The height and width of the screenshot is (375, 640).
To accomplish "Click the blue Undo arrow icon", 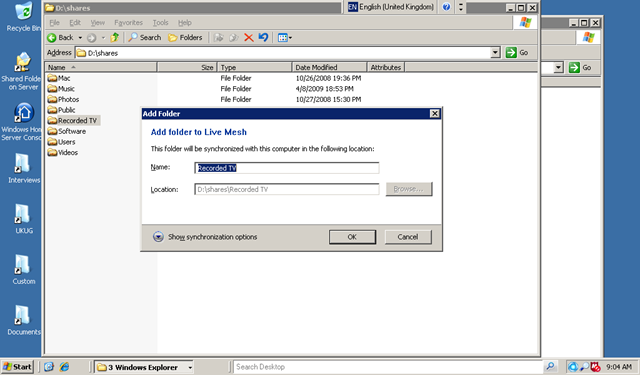I will (x=263, y=38).
